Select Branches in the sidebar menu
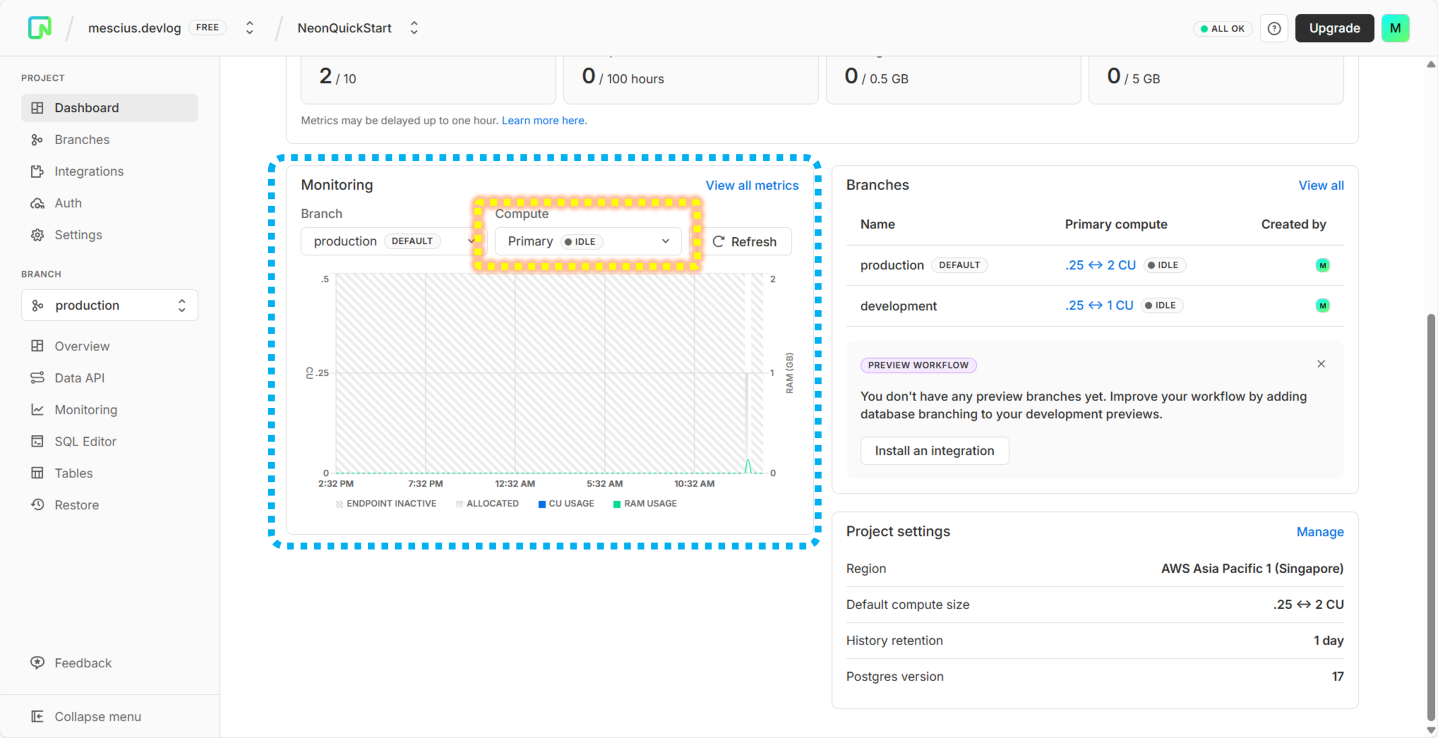Image resolution: width=1438 pixels, height=738 pixels. (81, 140)
